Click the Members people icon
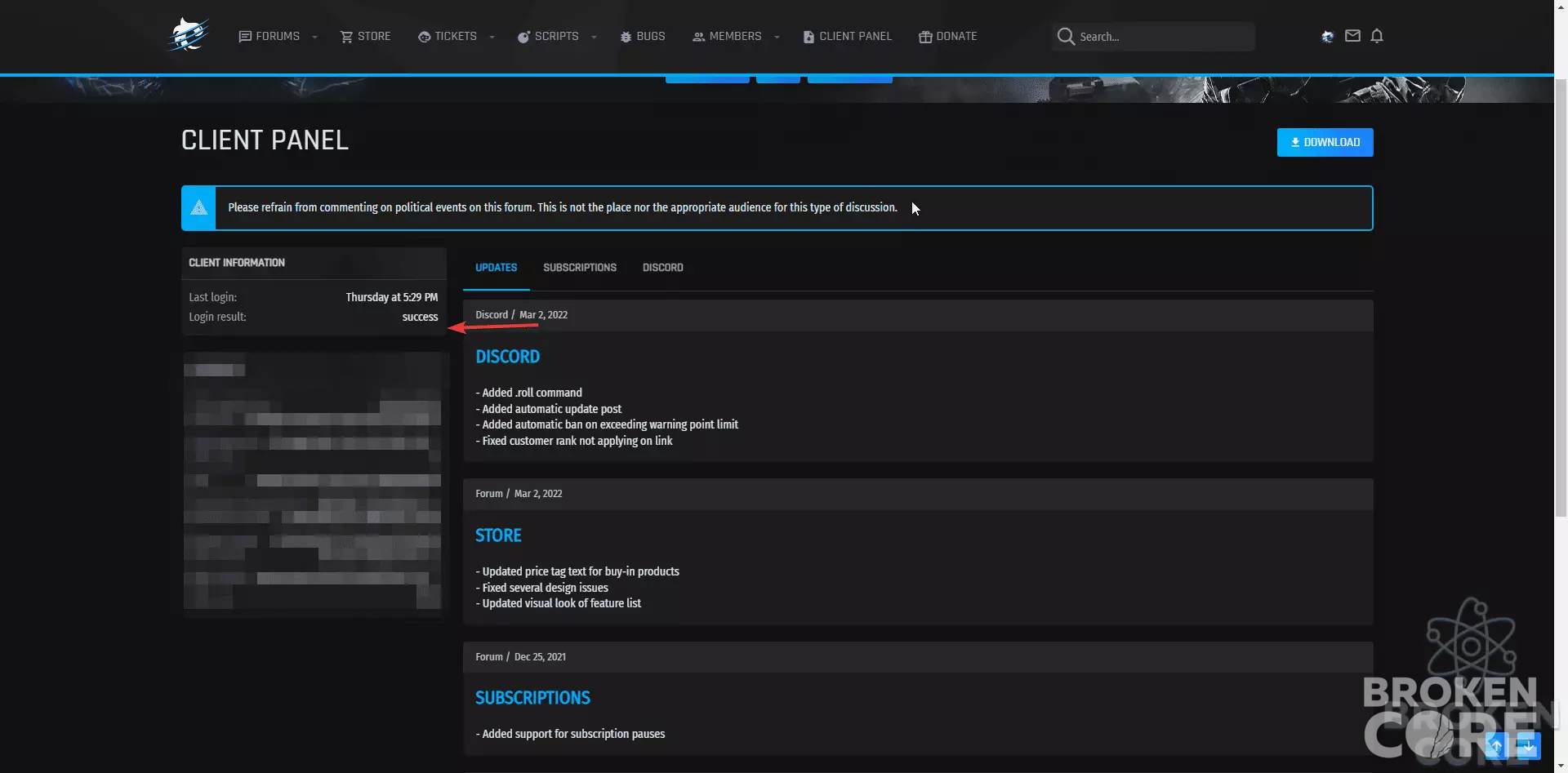The image size is (1568, 773). (698, 37)
